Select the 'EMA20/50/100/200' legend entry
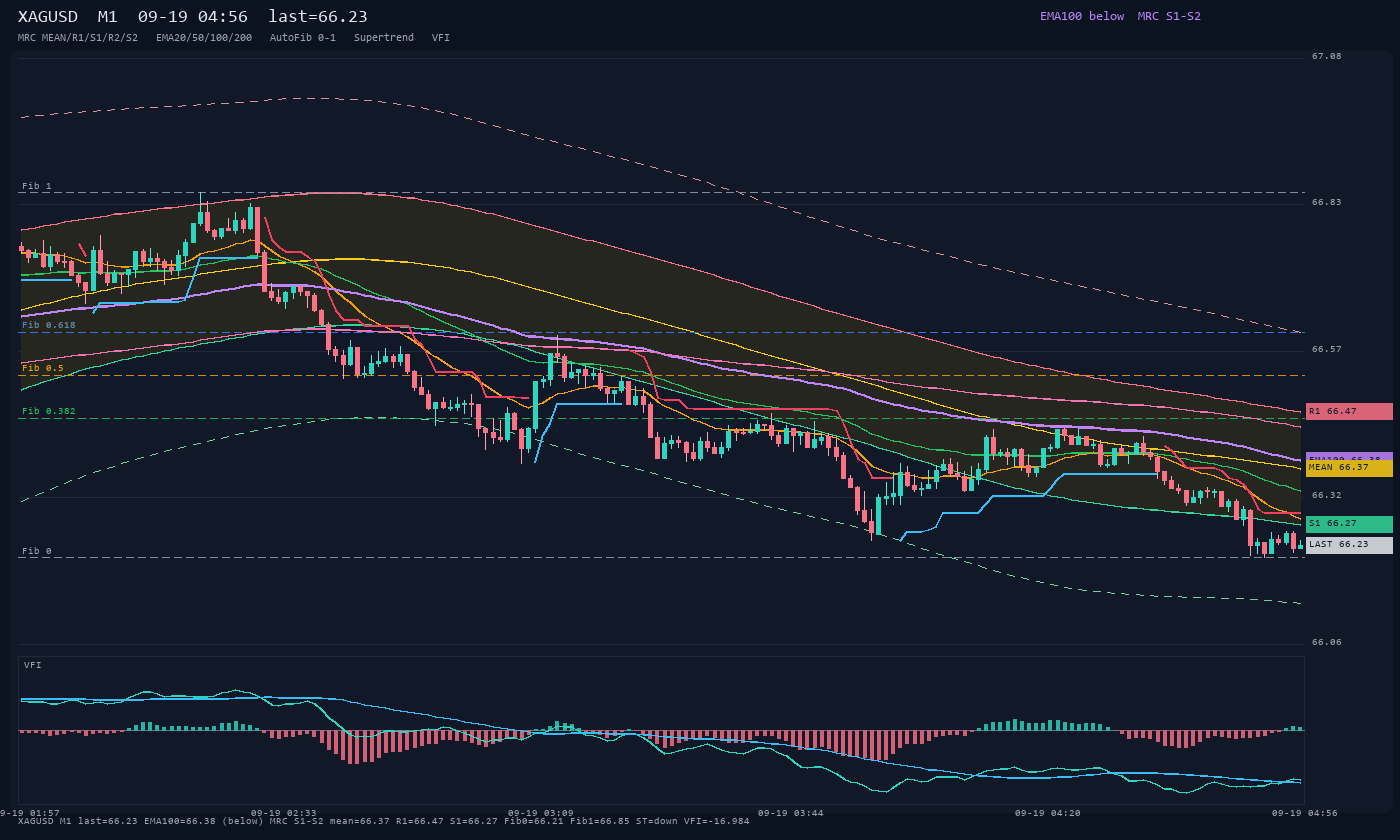 point(204,37)
